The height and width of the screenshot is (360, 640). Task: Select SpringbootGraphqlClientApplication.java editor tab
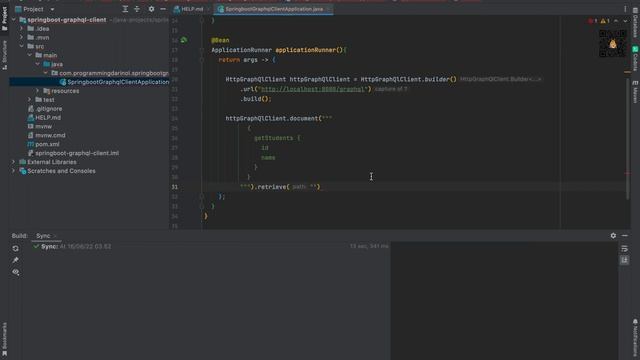coord(273,9)
